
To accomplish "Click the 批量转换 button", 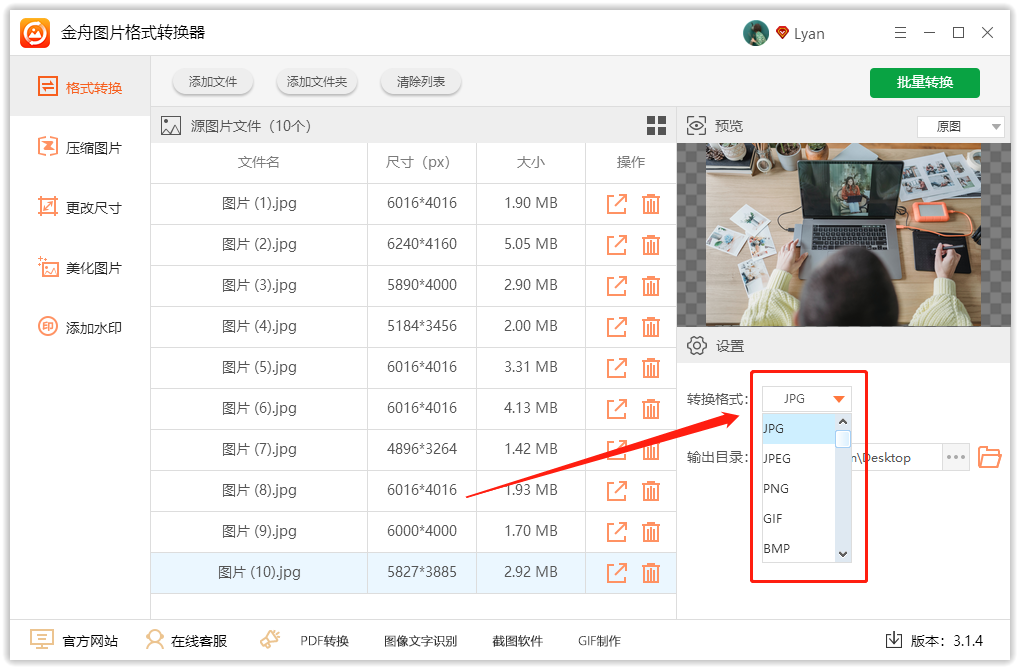I will point(924,82).
